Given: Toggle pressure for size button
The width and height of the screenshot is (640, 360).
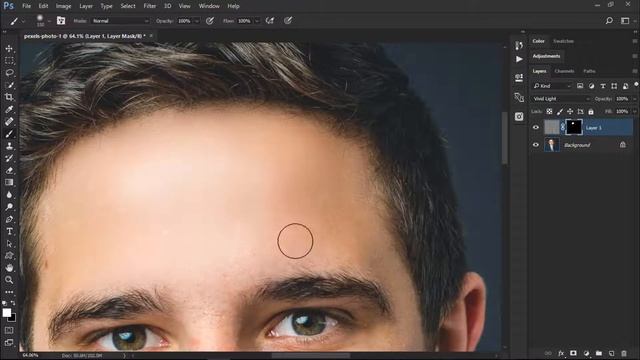Looking at the screenshot, I should (288, 20).
